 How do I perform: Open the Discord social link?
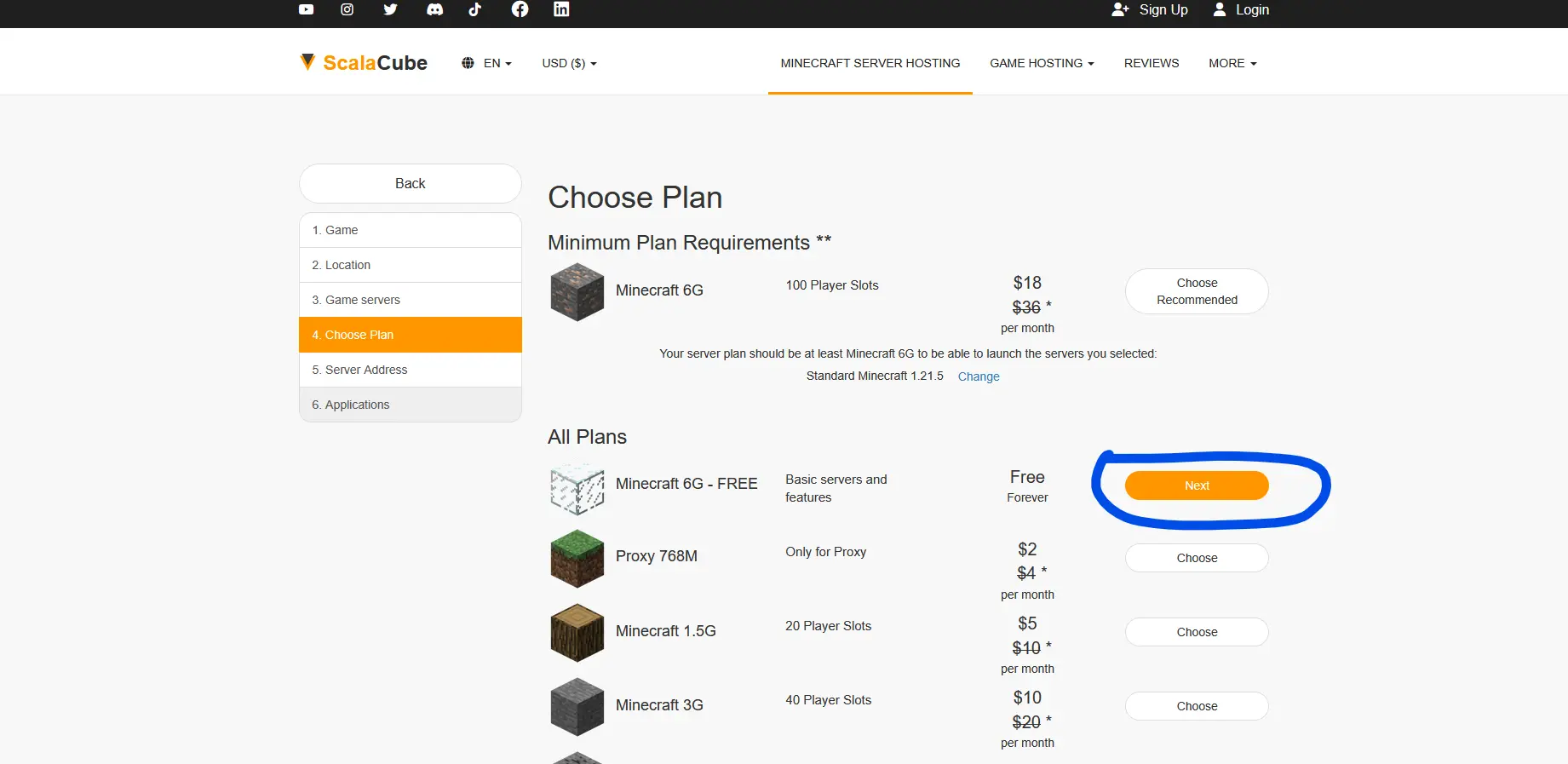(434, 9)
